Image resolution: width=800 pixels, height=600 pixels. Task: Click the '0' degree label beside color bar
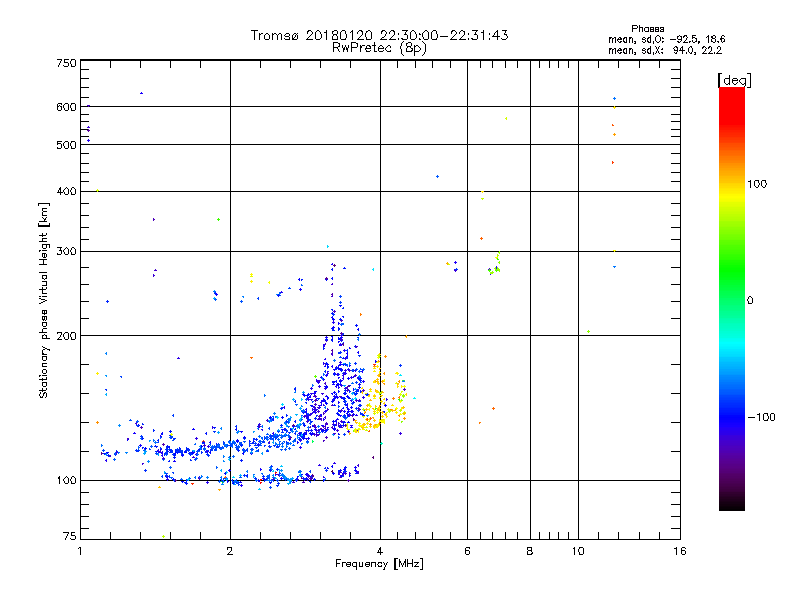point(750,301)
